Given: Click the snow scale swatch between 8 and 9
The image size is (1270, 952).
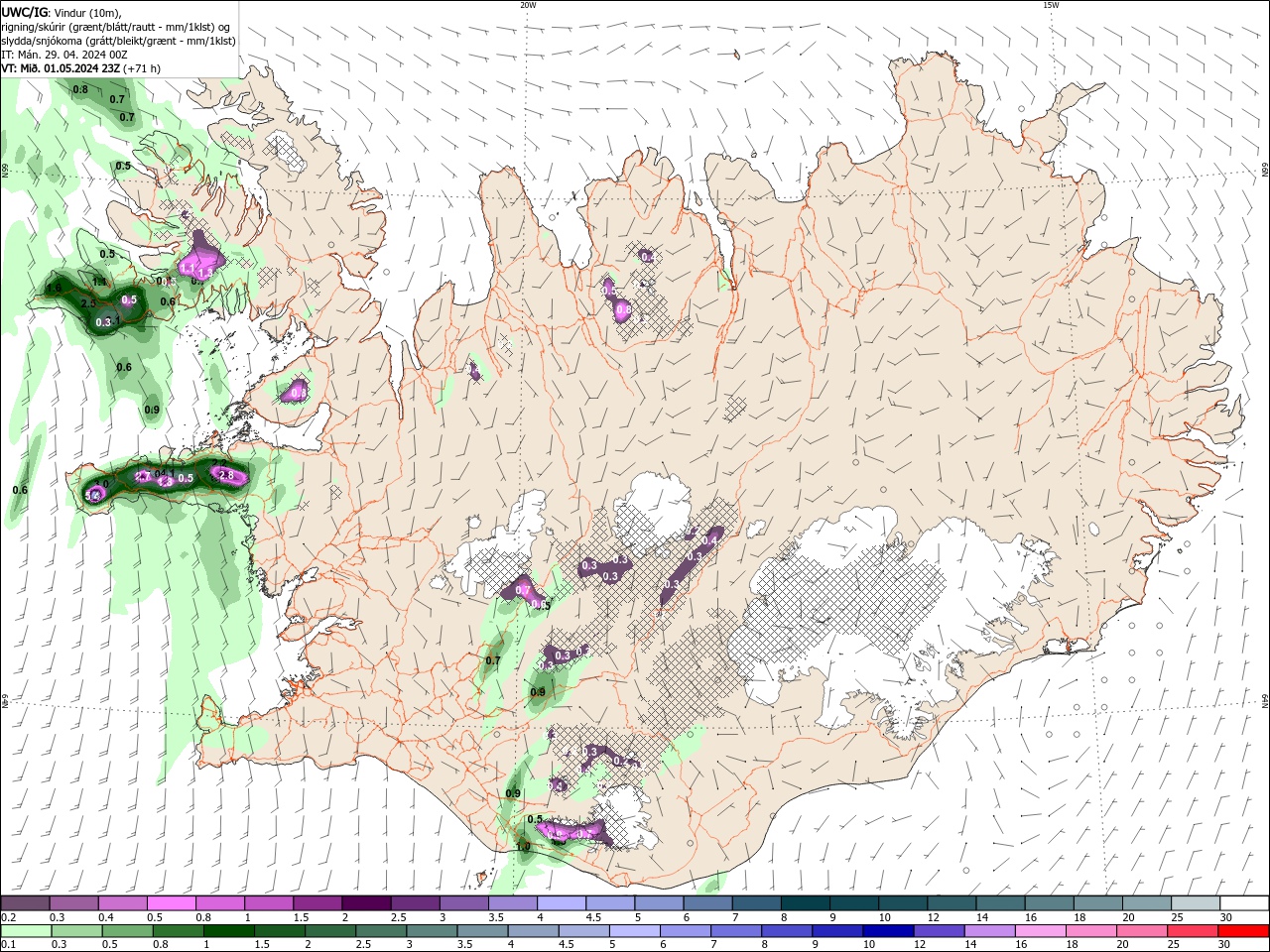Looking at the screenshot, I should pos(806,902).
